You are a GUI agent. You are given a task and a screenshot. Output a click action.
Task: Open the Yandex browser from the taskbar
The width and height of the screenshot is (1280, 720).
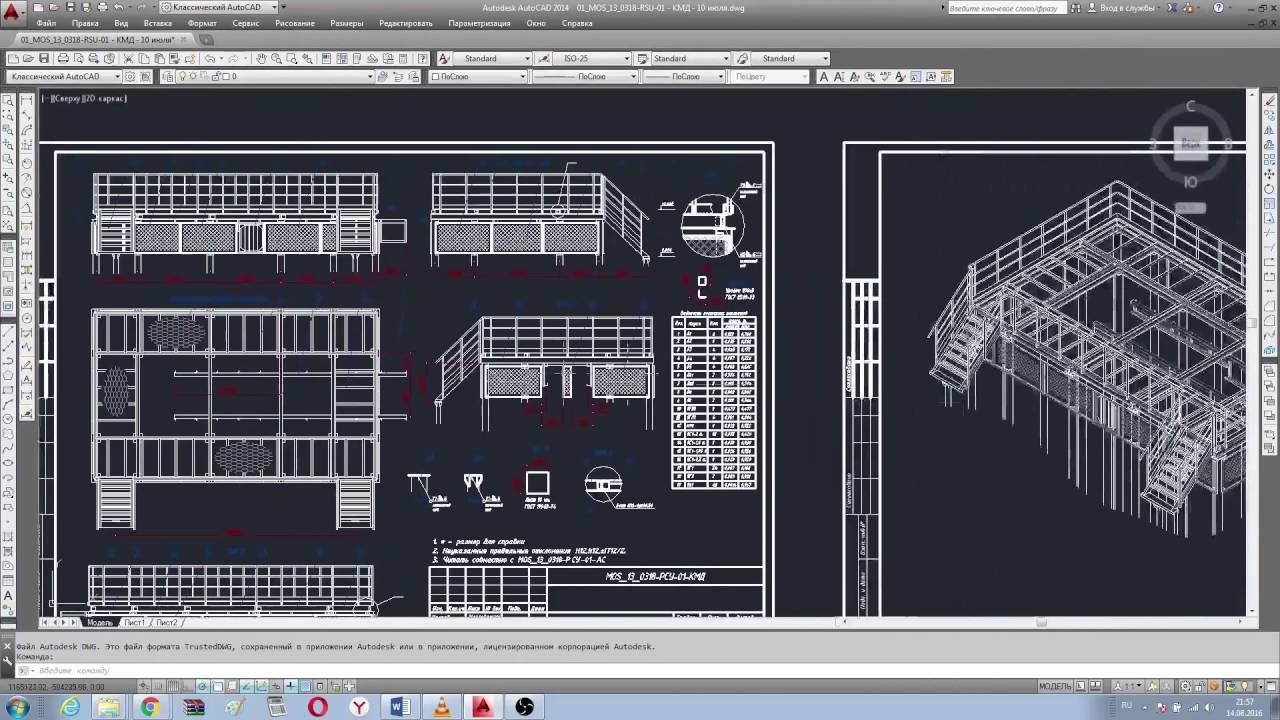click(x=359, y=707)
